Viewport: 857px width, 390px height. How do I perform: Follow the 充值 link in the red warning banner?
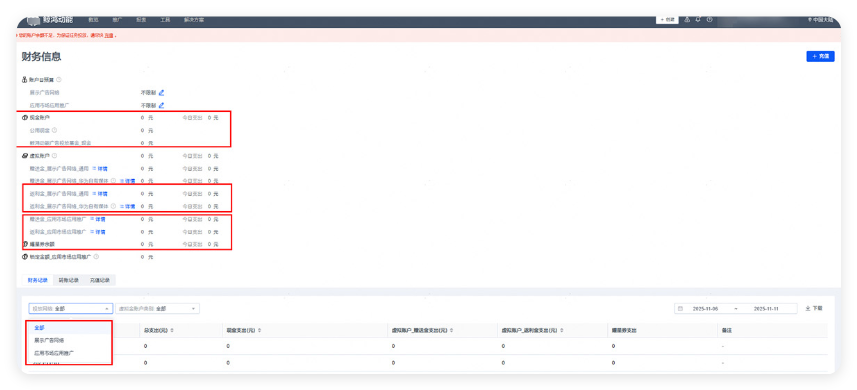(x=109, y=36)
